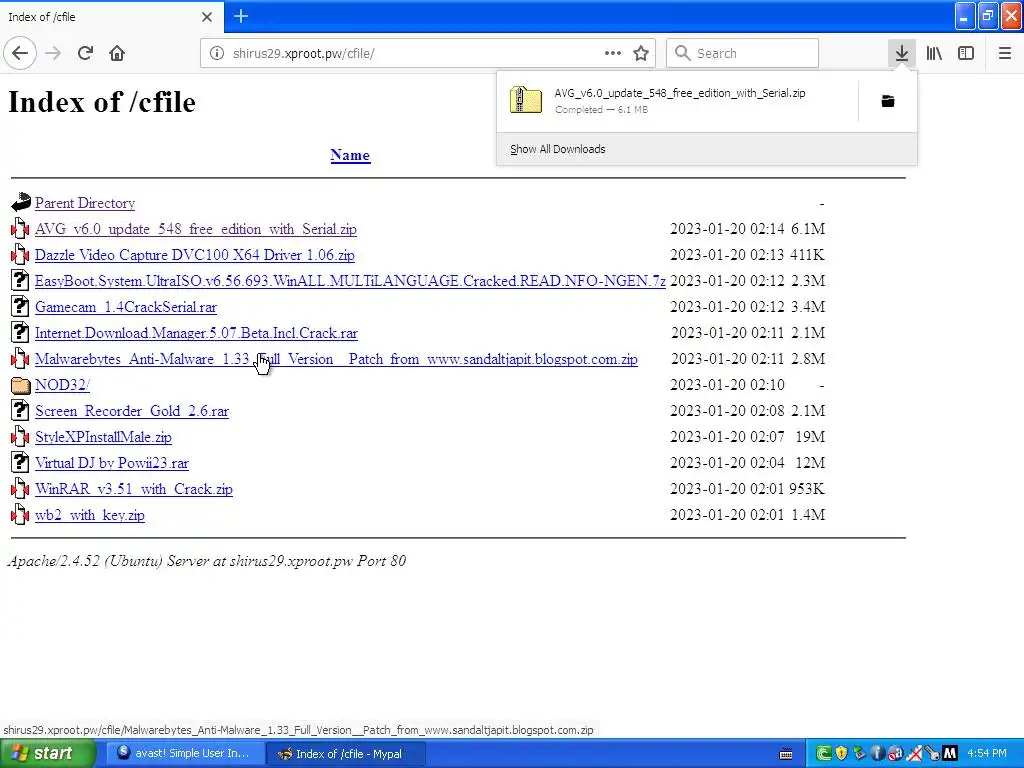The width and height of the screenshot is (1024, 768).
Task: Click the forward navigation arrow
Action: pos(53,53)
